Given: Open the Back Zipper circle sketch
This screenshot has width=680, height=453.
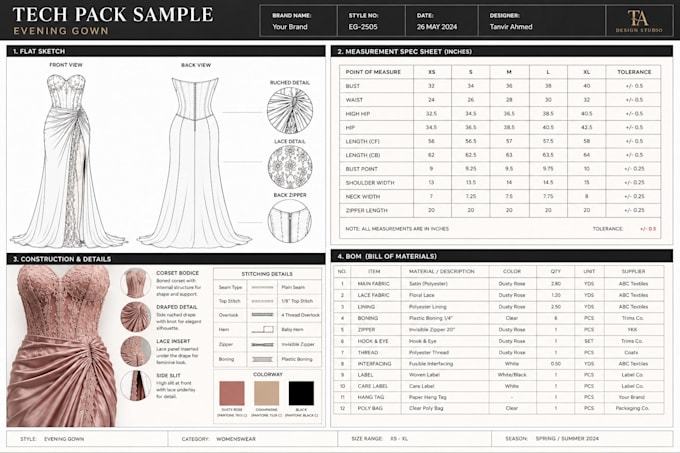Looking at the screenshot, I should click(290, 221).
